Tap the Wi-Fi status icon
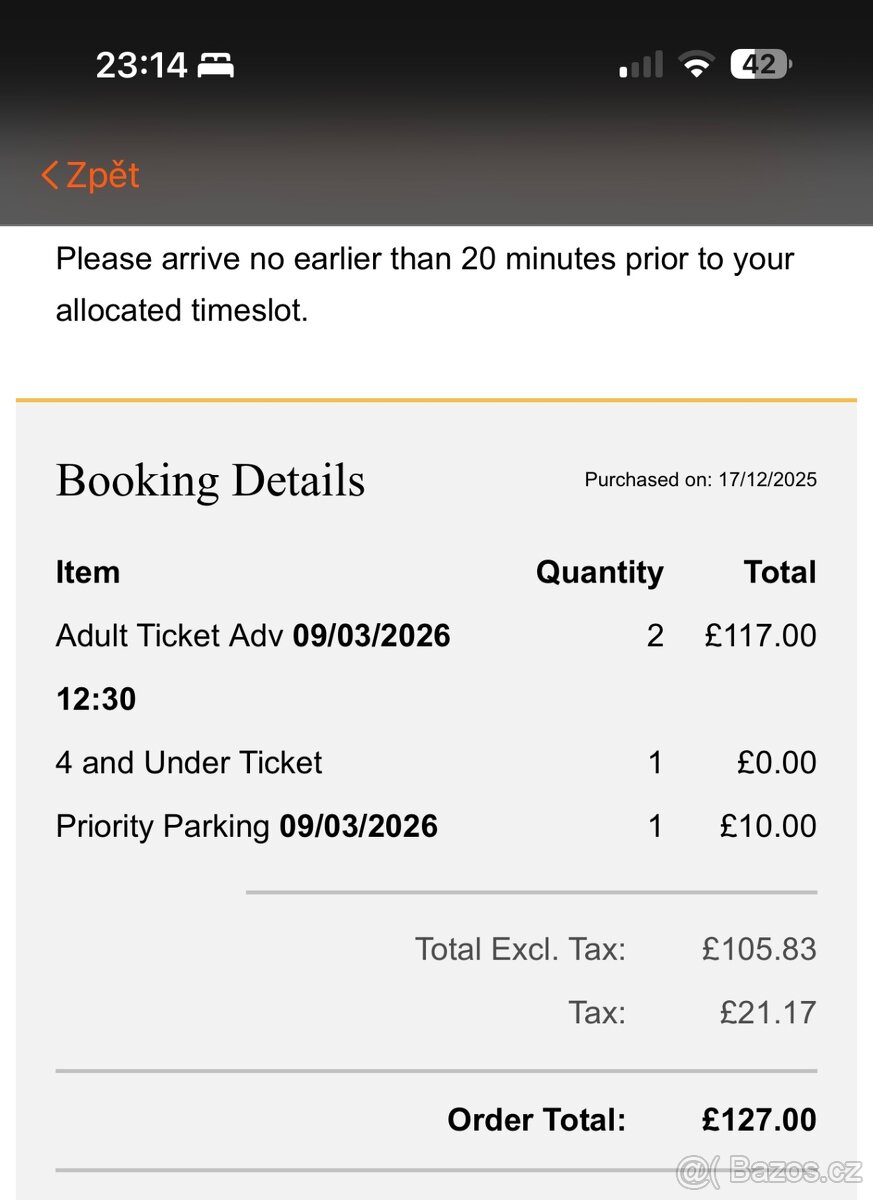Screen dimensions: 873x1200 [695, 66]
